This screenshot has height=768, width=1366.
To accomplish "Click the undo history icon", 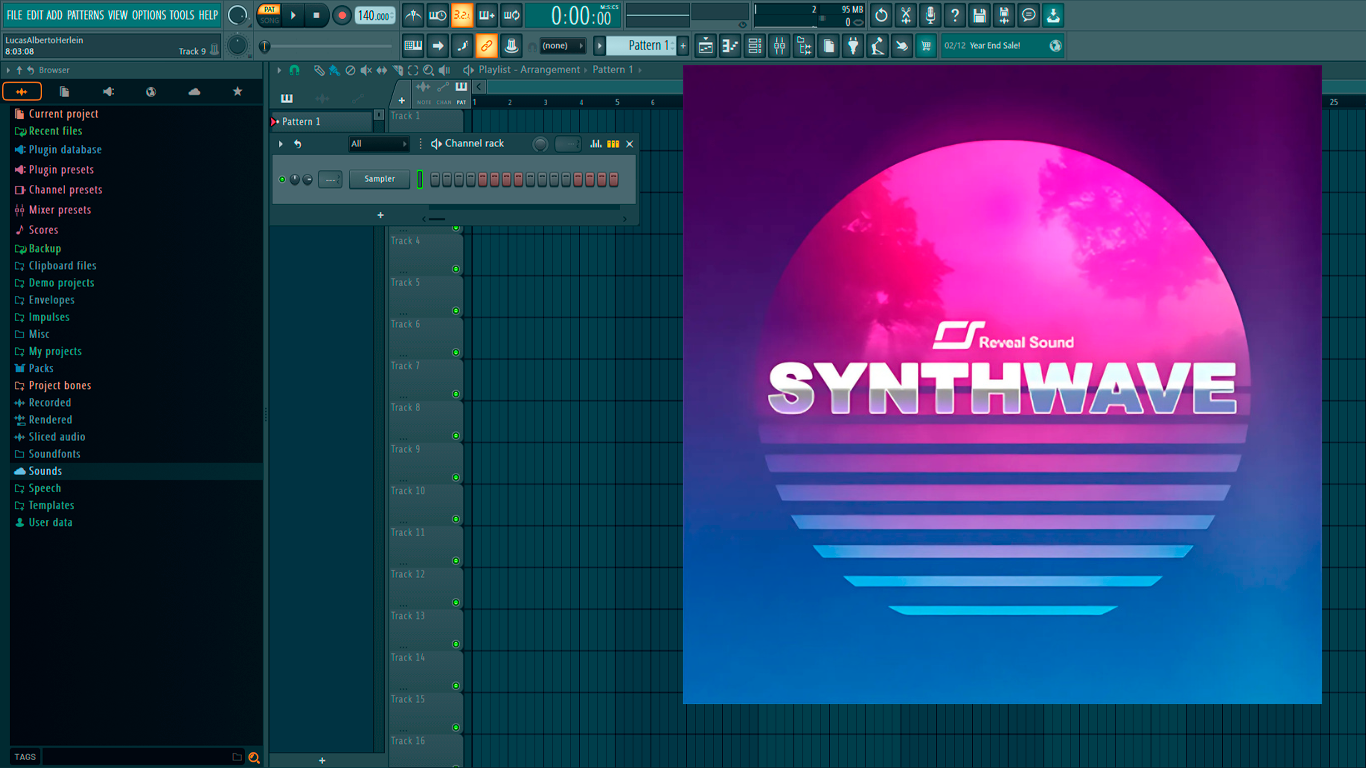I will click(881, 15).
